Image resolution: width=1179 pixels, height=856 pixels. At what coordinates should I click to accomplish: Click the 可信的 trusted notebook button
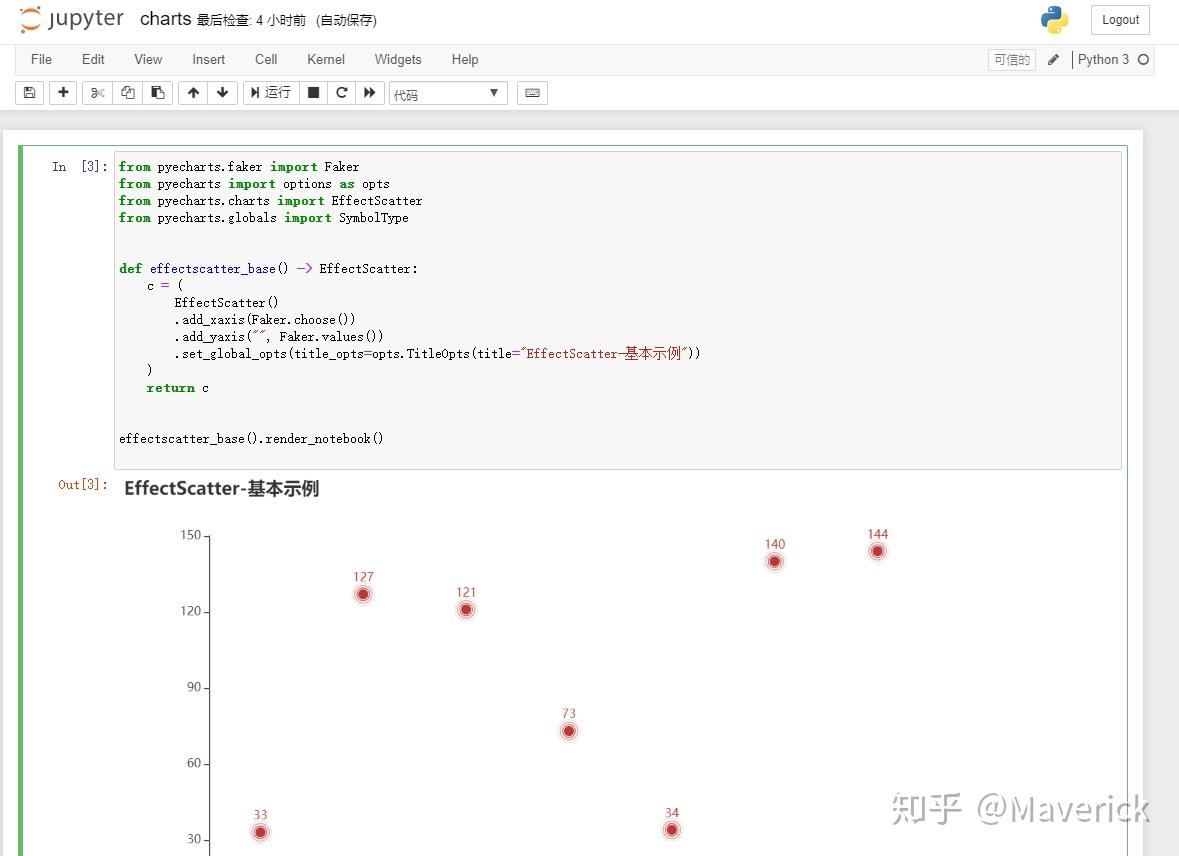coord(1011,60)
